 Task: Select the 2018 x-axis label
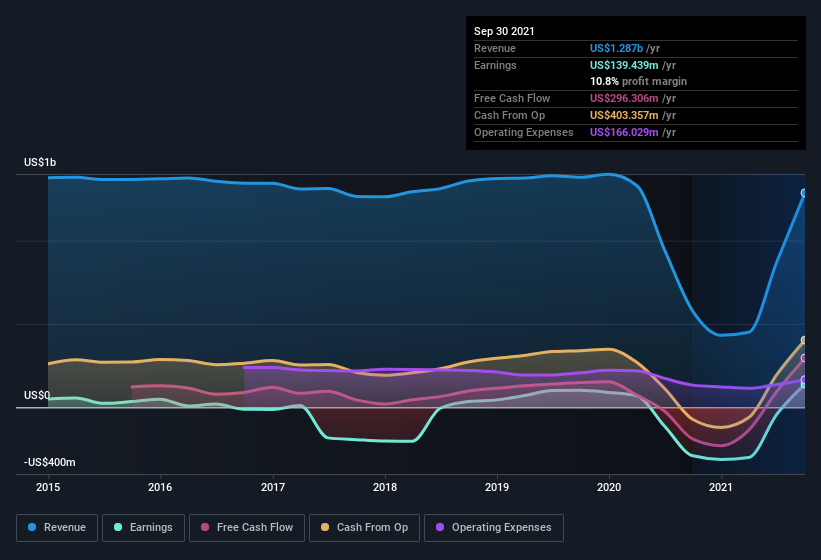click(385, 487)
